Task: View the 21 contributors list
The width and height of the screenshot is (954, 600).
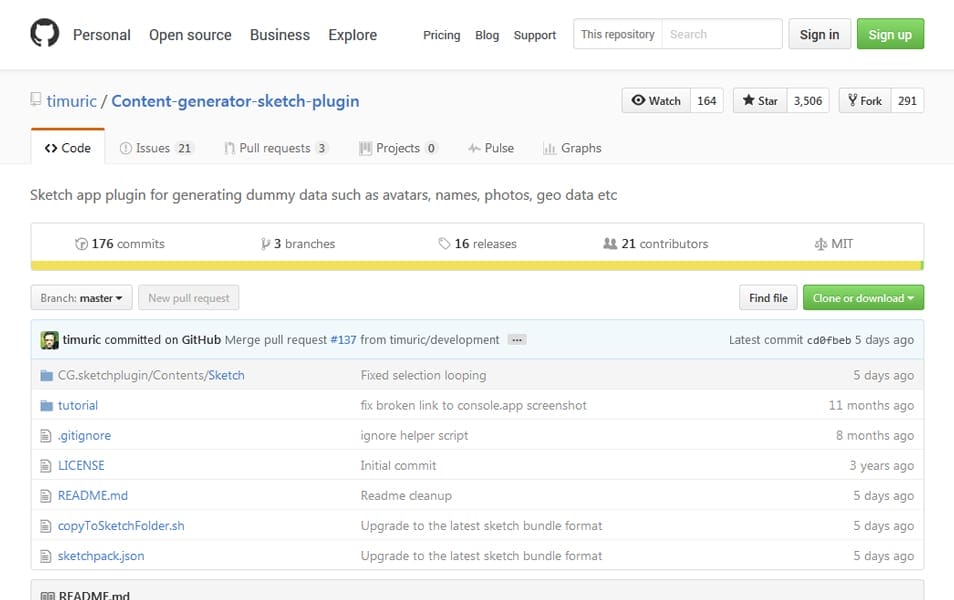Action: [x=655, y=244]
